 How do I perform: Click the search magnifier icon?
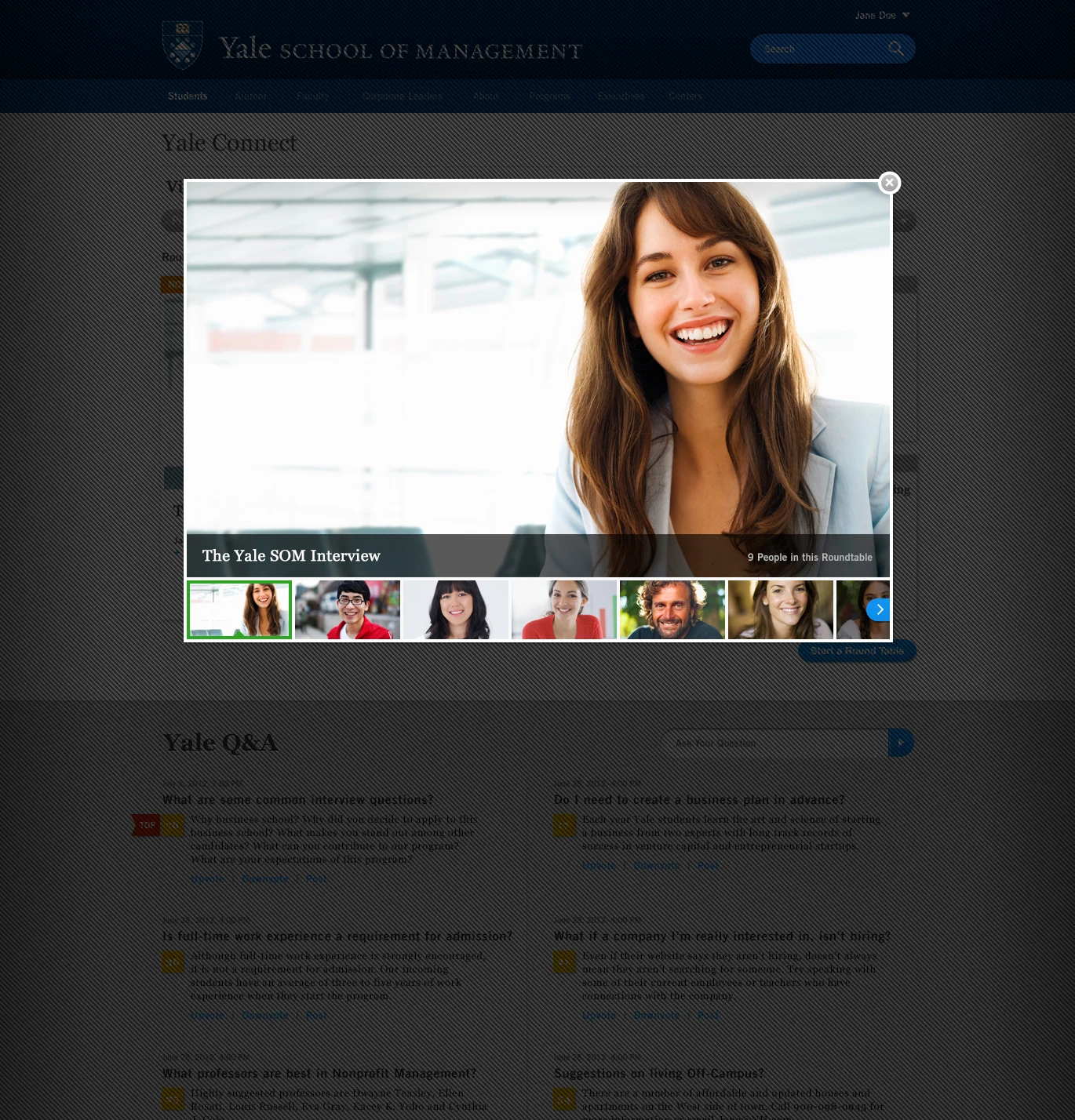896,49
